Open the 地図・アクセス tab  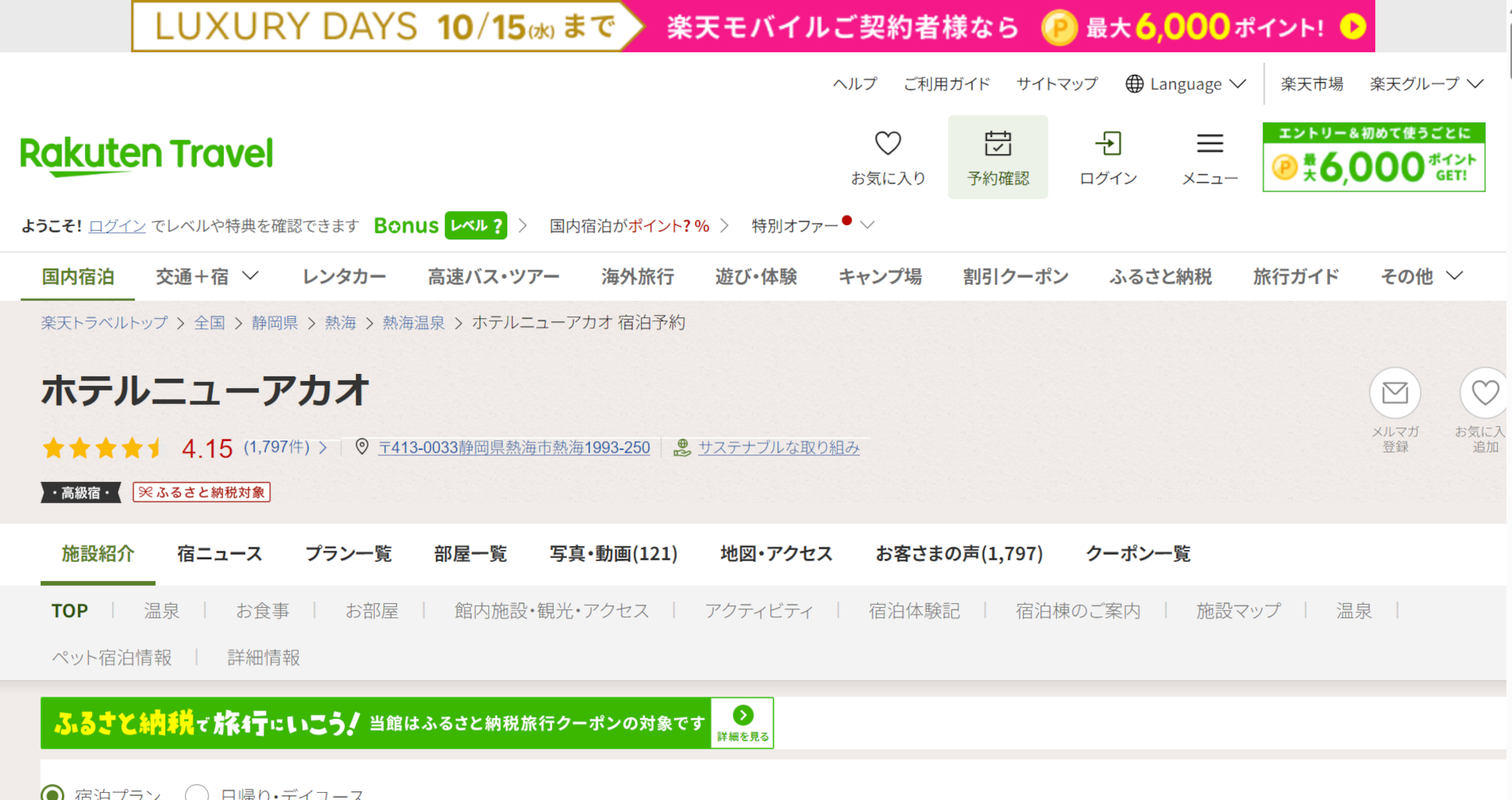tap(776, 554)
